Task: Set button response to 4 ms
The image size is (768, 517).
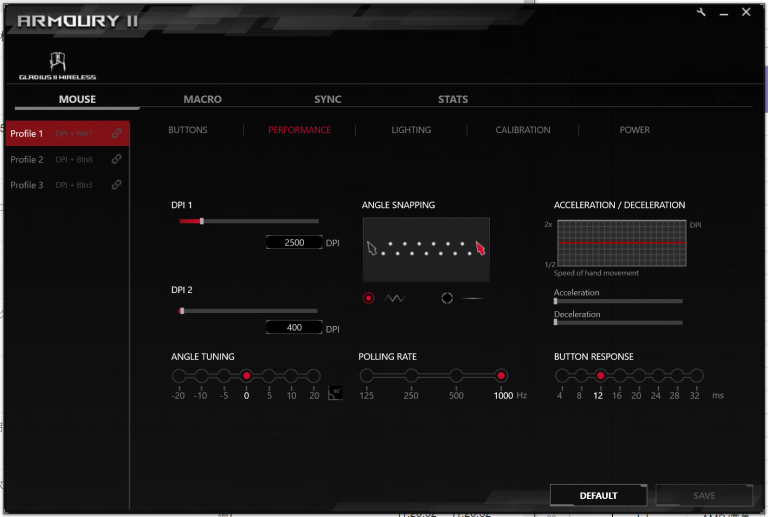Action: point(562,376)
